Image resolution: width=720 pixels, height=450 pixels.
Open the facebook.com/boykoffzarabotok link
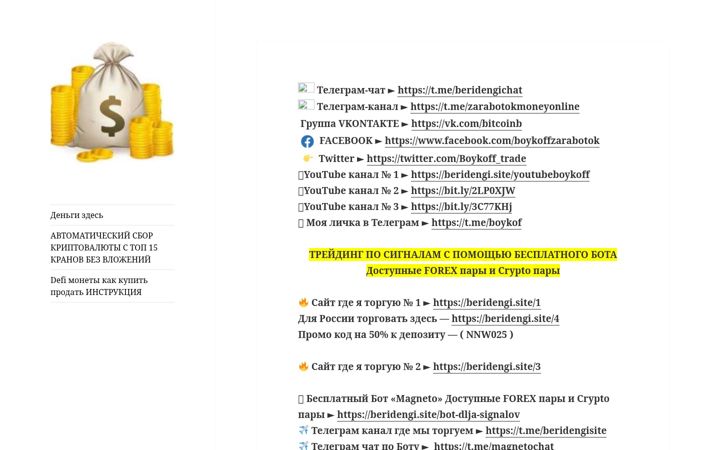click(x=492, y=141)
